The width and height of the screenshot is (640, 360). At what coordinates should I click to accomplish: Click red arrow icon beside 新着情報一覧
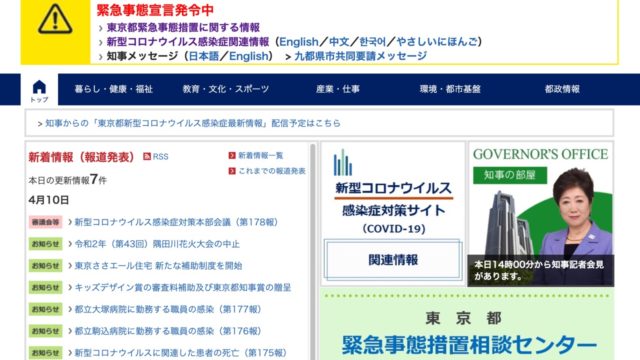[x=232, y=156]
